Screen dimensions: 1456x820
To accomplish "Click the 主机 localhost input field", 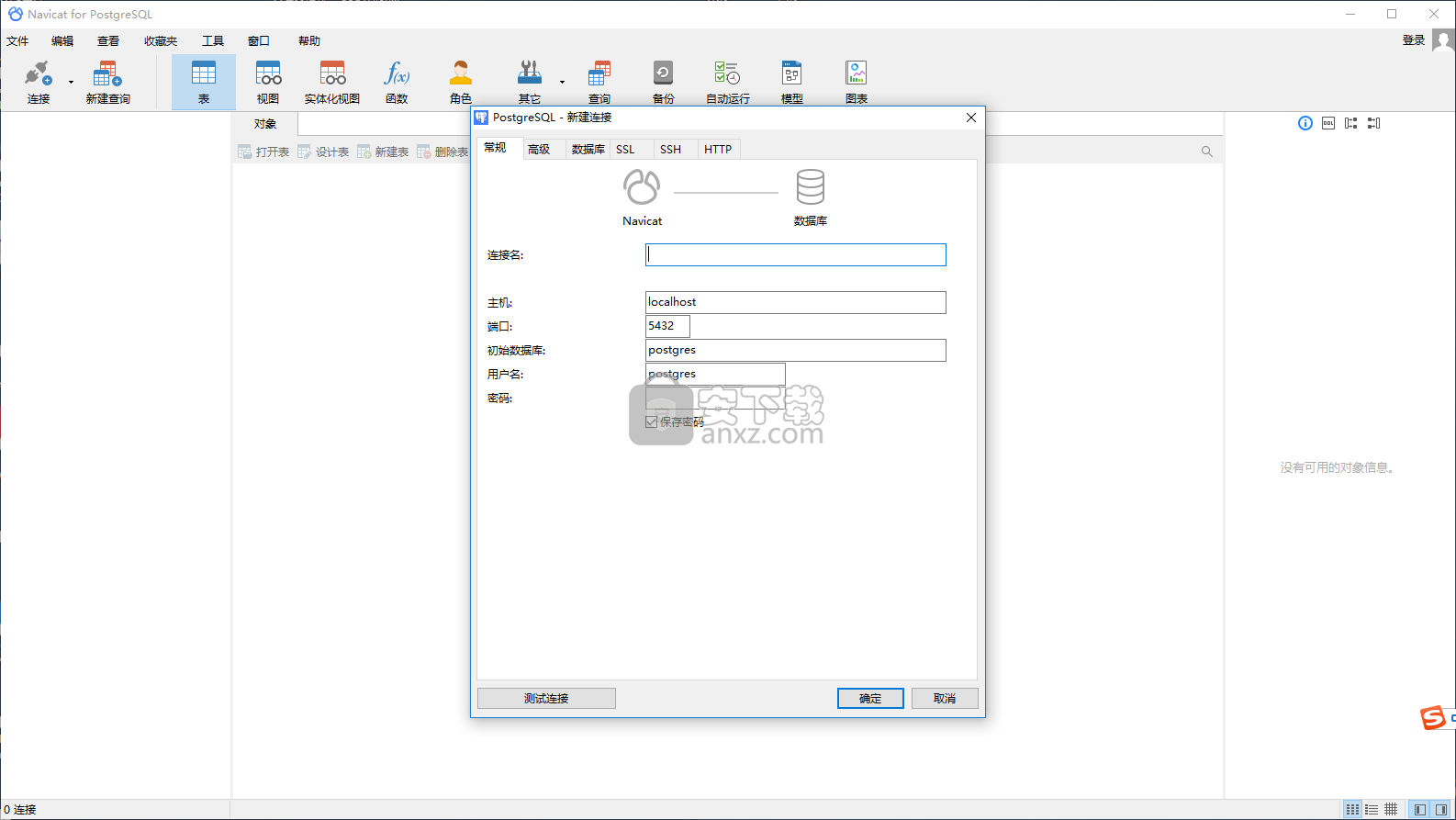I will click(x=796, y=302).
